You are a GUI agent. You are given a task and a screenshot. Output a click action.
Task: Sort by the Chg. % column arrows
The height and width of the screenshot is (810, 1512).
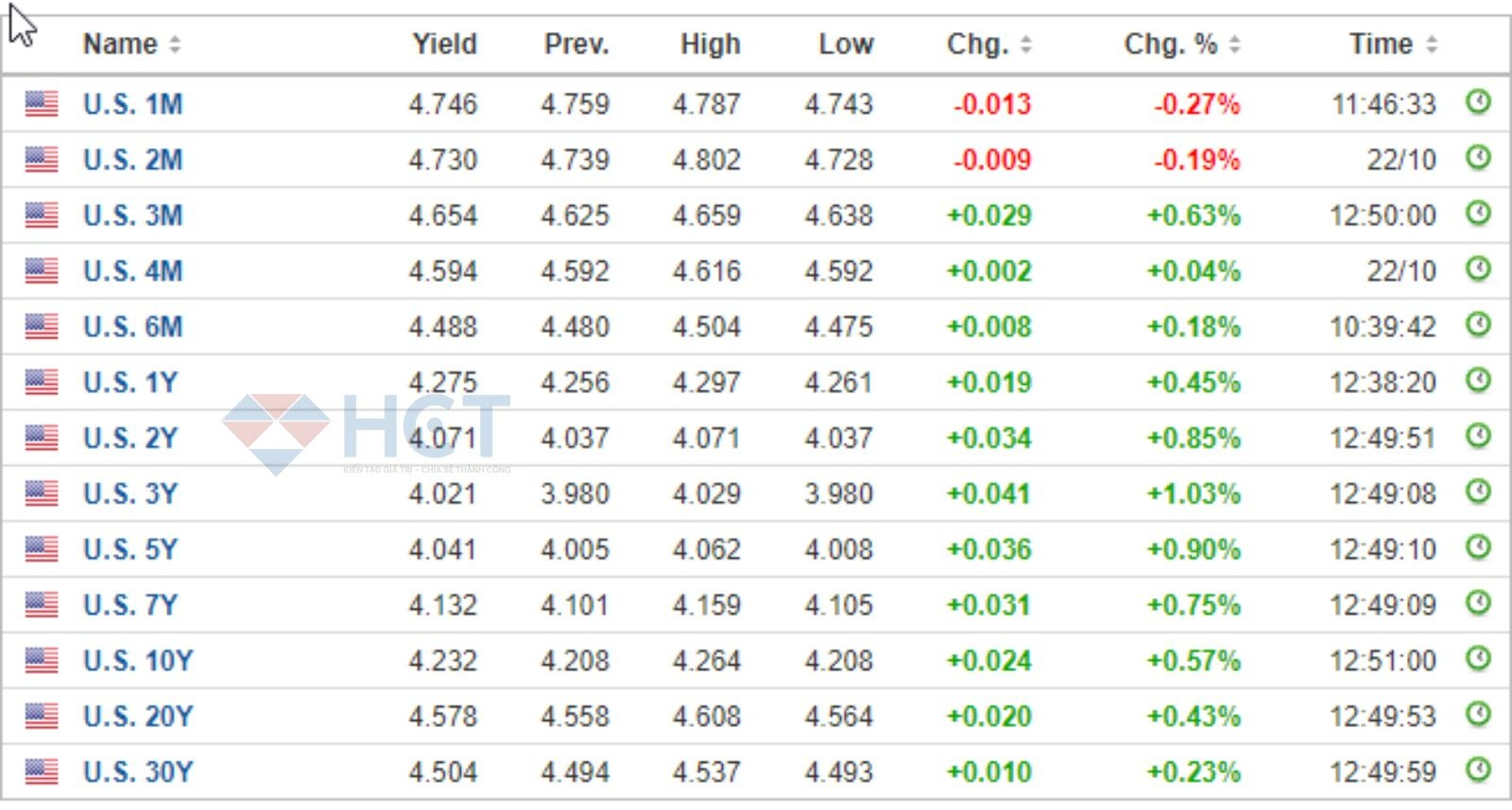pos(1234,44)
